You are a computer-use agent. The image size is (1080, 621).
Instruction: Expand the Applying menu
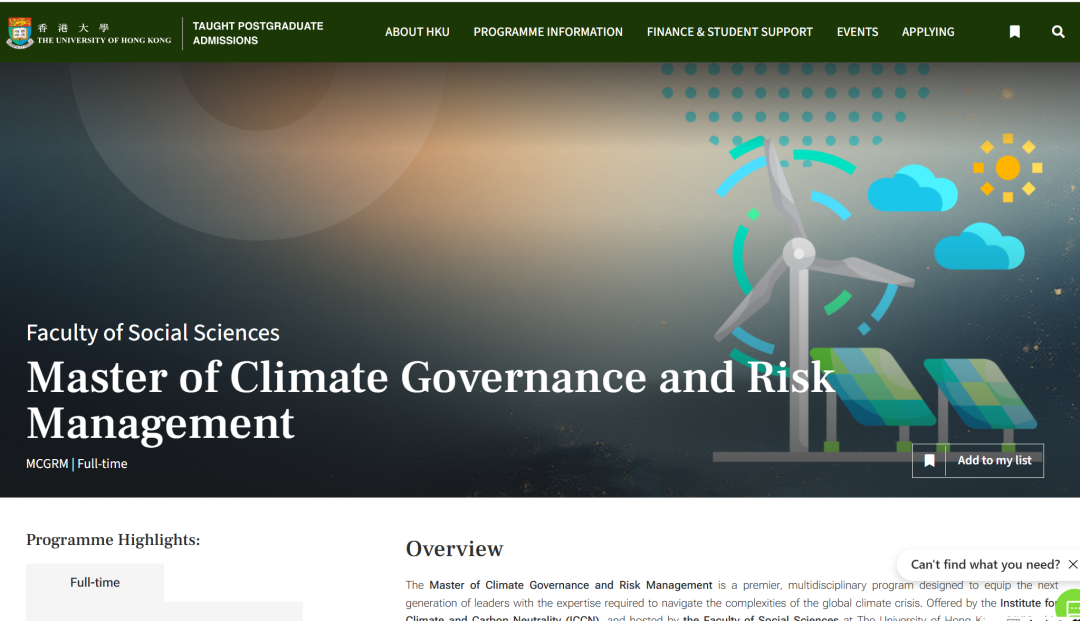pyautogui.click(x=927, y=32)
